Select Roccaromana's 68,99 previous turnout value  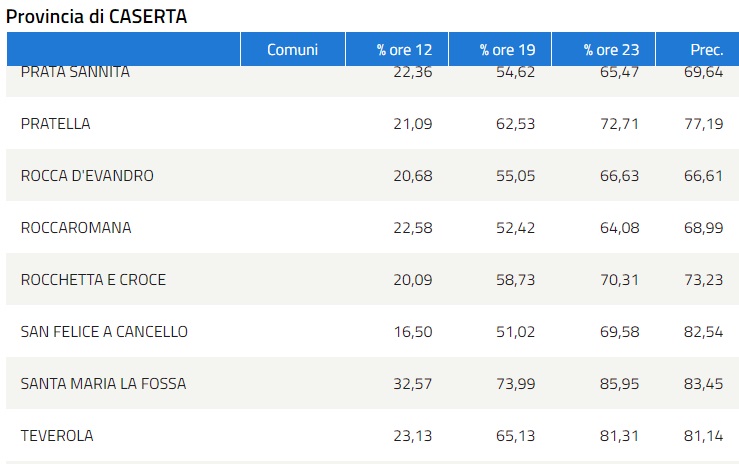click(x=704, y=228)
